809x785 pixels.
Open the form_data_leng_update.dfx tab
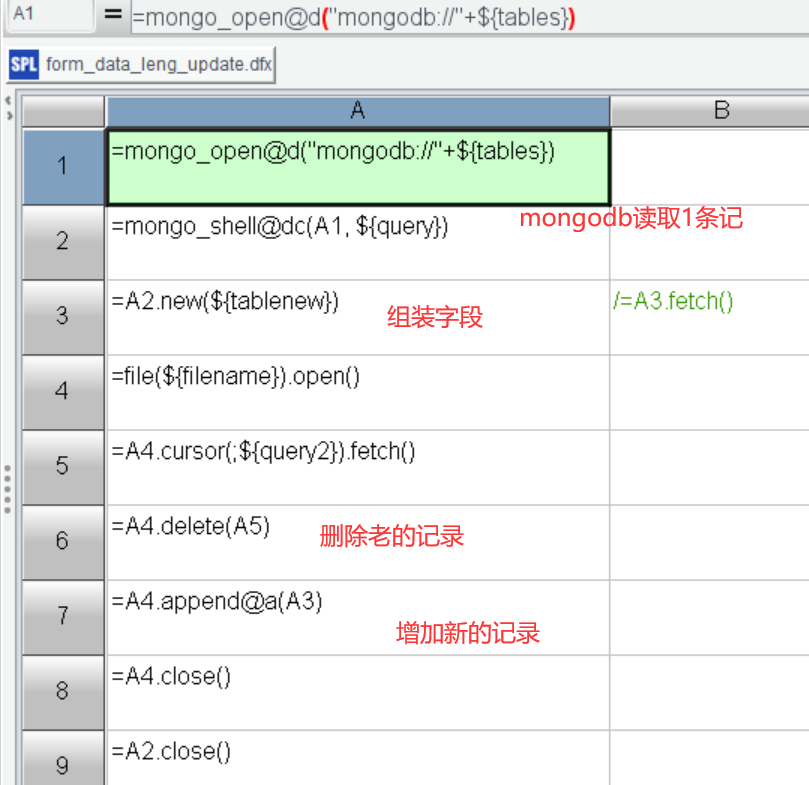[x=141, y=65]
